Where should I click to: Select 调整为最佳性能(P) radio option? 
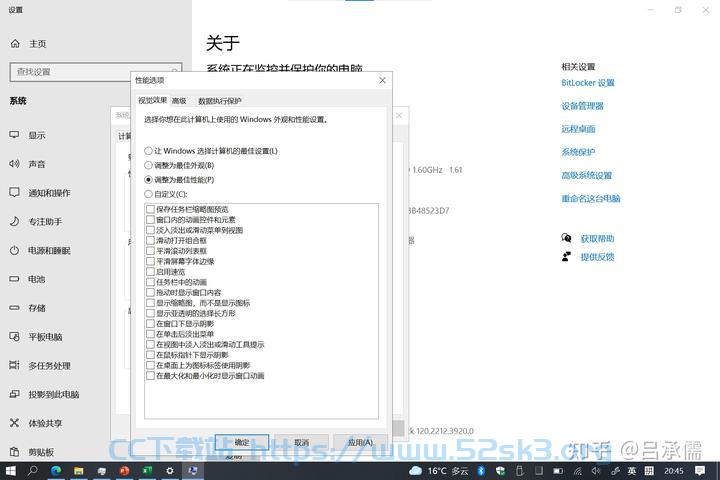click(x=179, y=180)
